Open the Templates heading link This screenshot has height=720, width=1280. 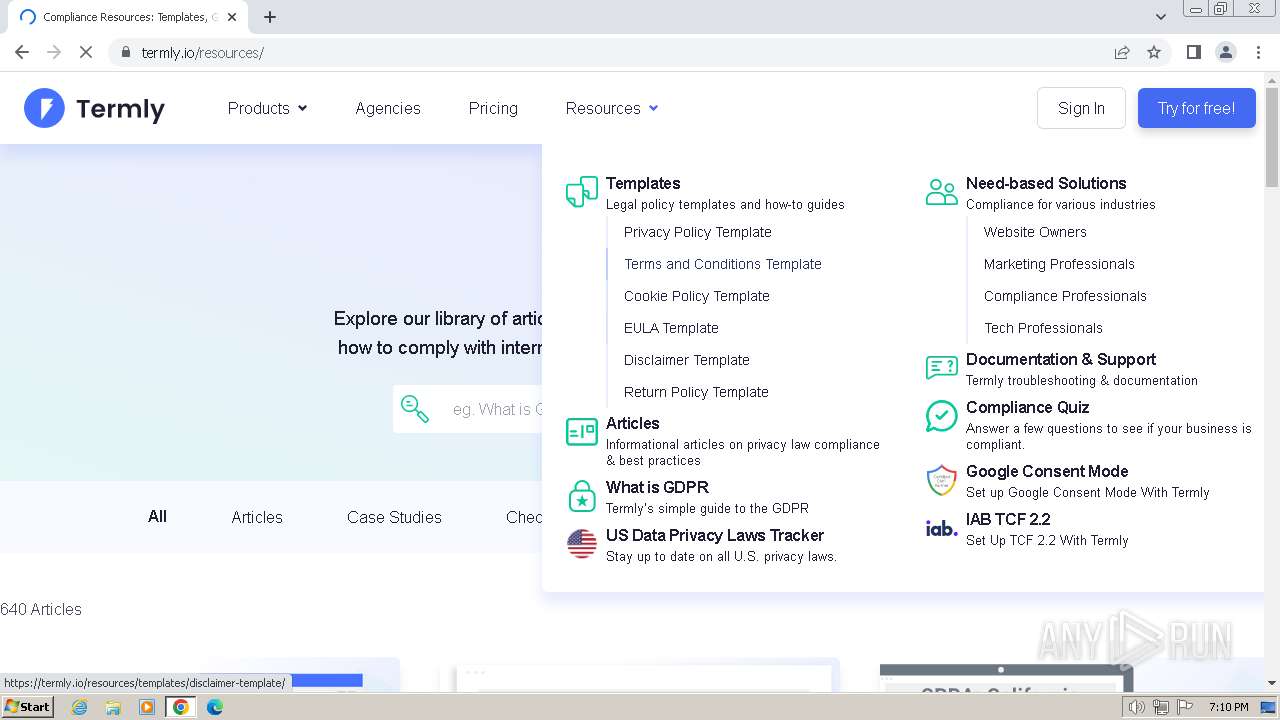click(x=643, y=183)
